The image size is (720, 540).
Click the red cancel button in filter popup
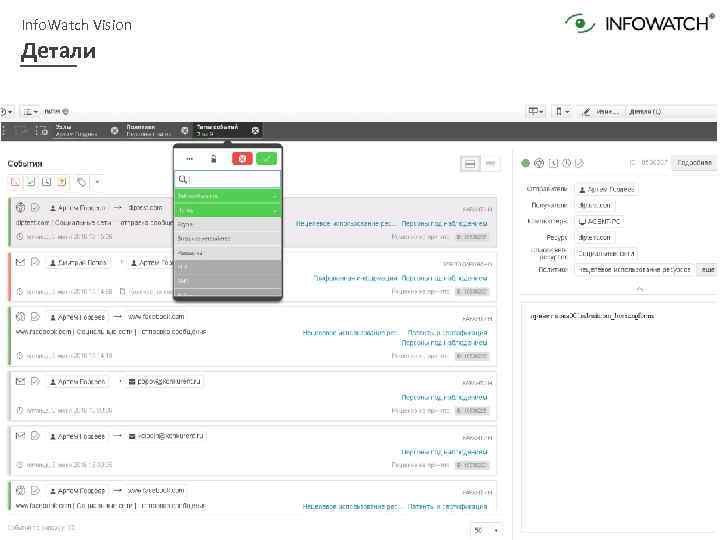tap(242, 158)
